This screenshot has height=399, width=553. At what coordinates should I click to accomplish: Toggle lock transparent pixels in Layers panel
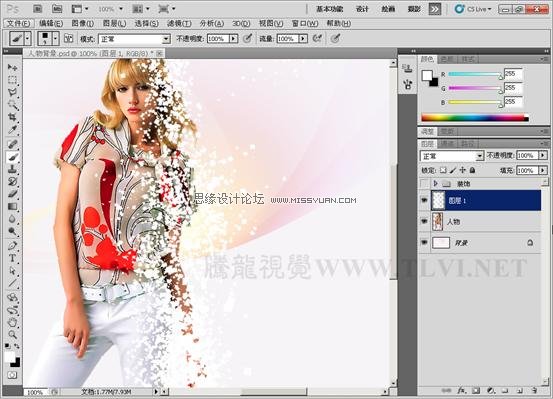coord(443,170)
